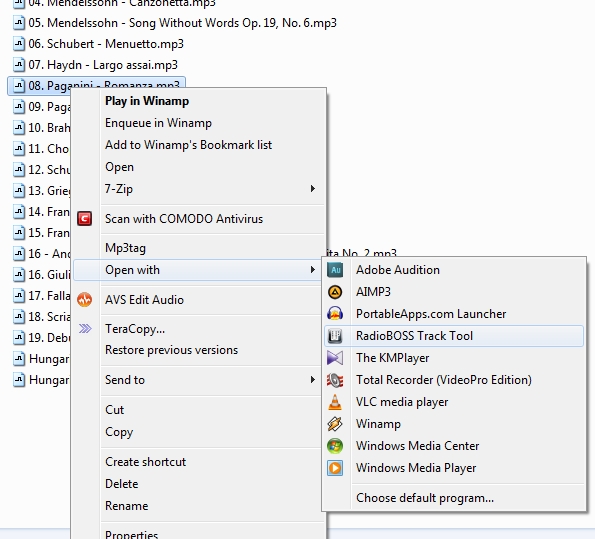Expand the Open with submenu arrow
This screenshot has width=595, height=539.
(x=313, y=270)
